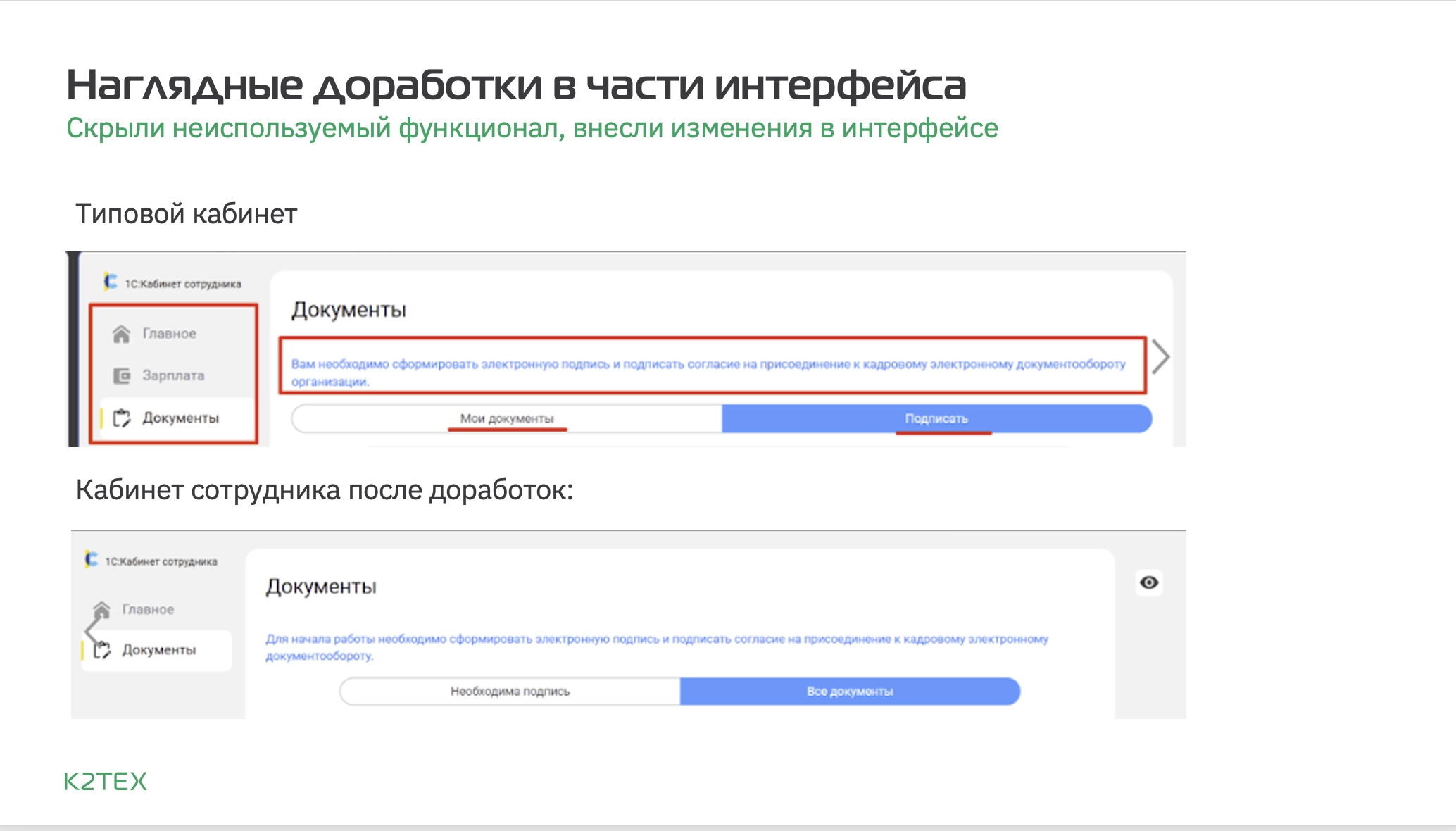
Task: Click right chevron arrow beside top screenshot
Action: click(x=1161, y=357)
